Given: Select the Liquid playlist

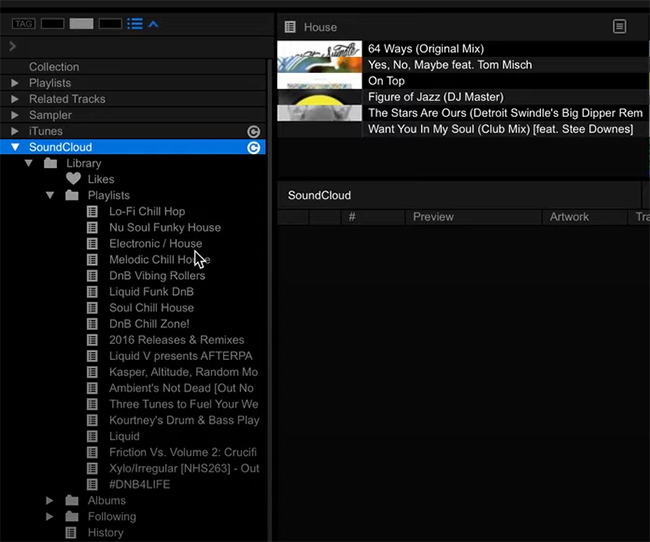Looking at the screenshot, I should pyautogui.click(x=124, y=436).
